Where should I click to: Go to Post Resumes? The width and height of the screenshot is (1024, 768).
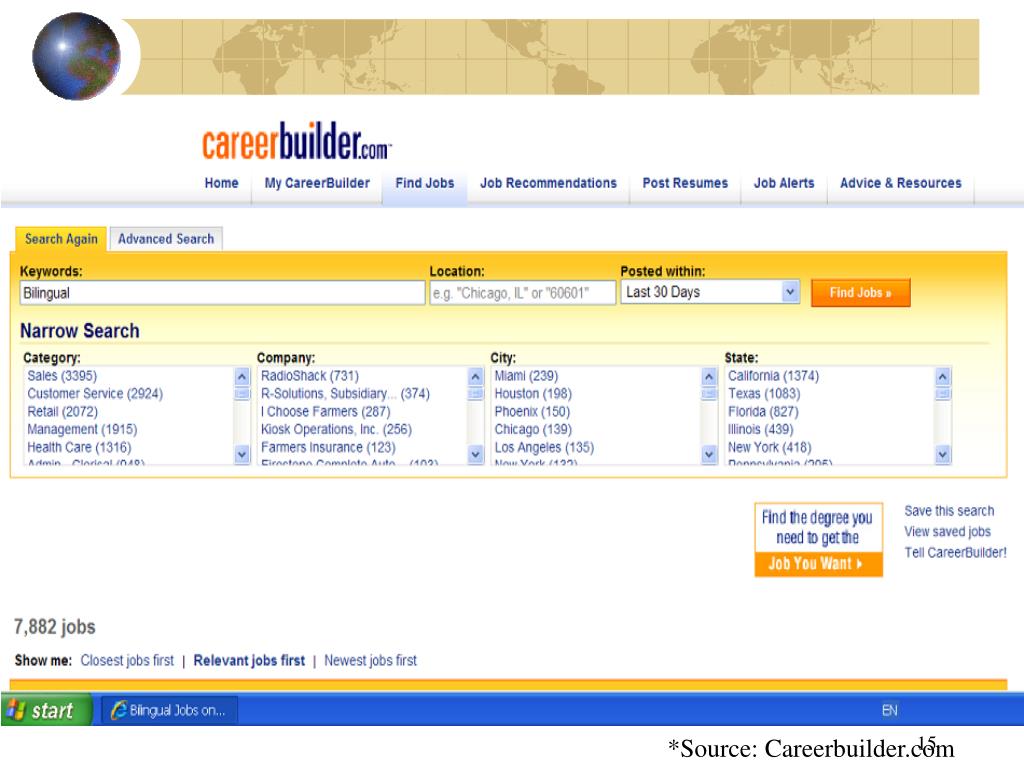685,183
